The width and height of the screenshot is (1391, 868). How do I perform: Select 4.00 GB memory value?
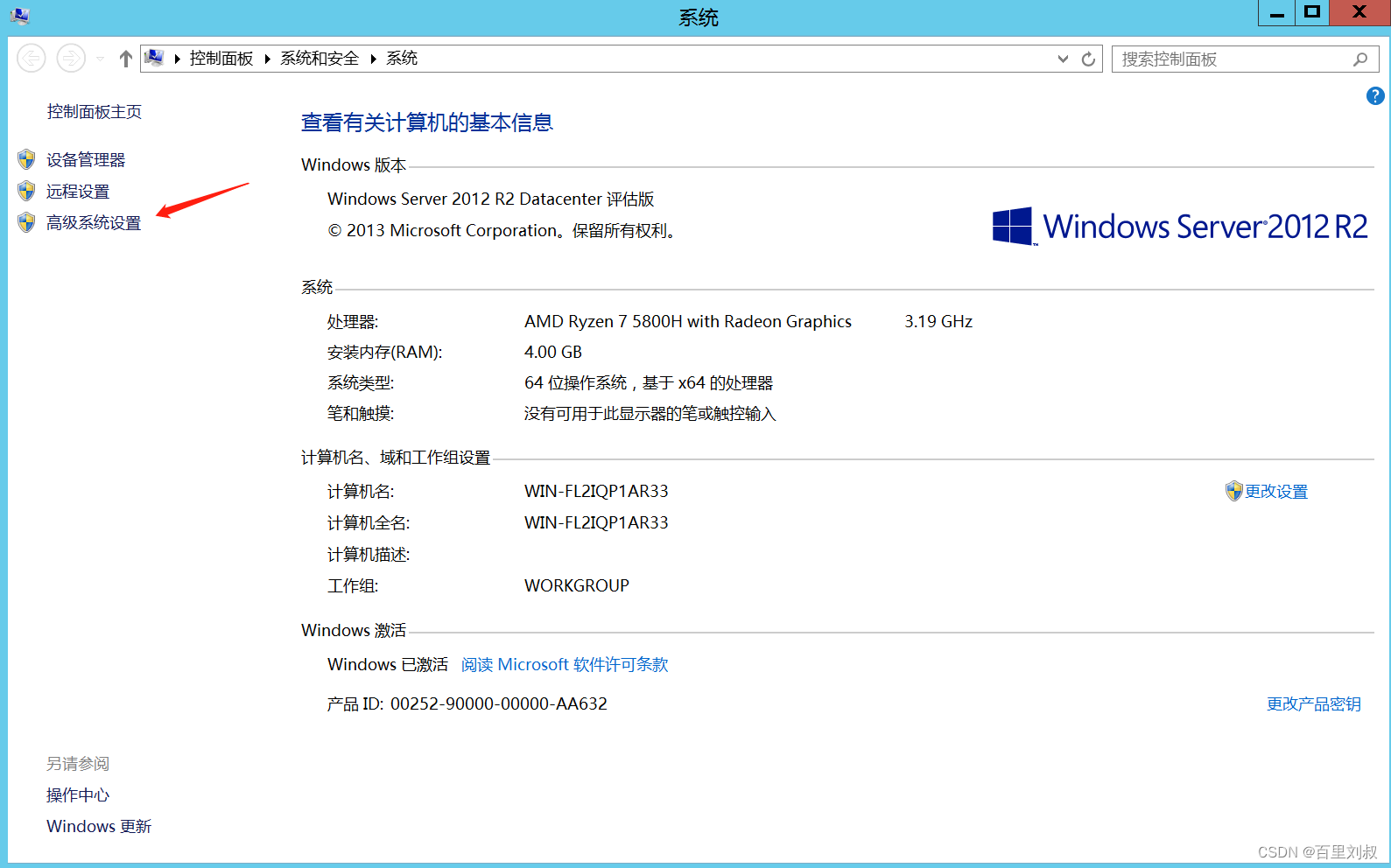click(553, 353)
